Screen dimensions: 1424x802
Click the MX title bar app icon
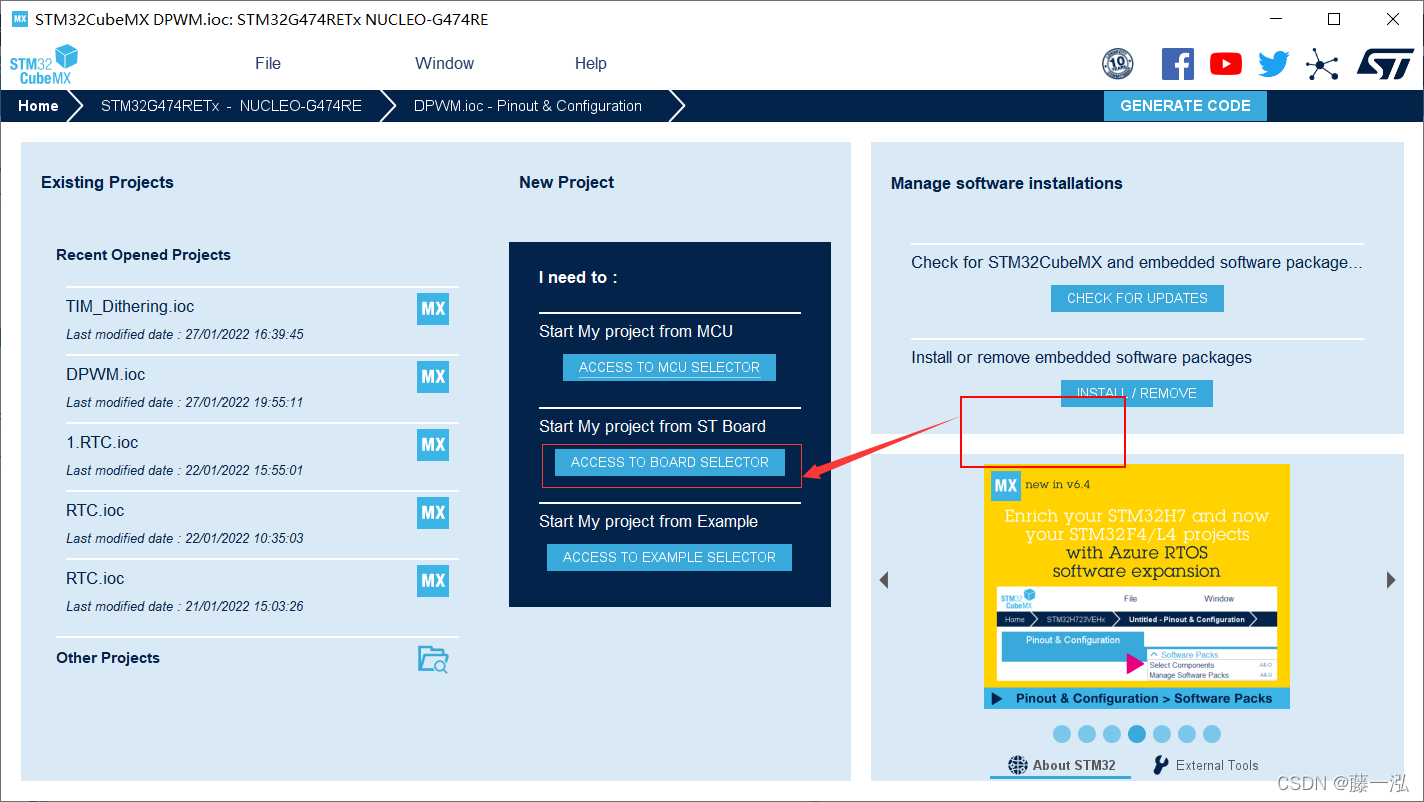19,19
